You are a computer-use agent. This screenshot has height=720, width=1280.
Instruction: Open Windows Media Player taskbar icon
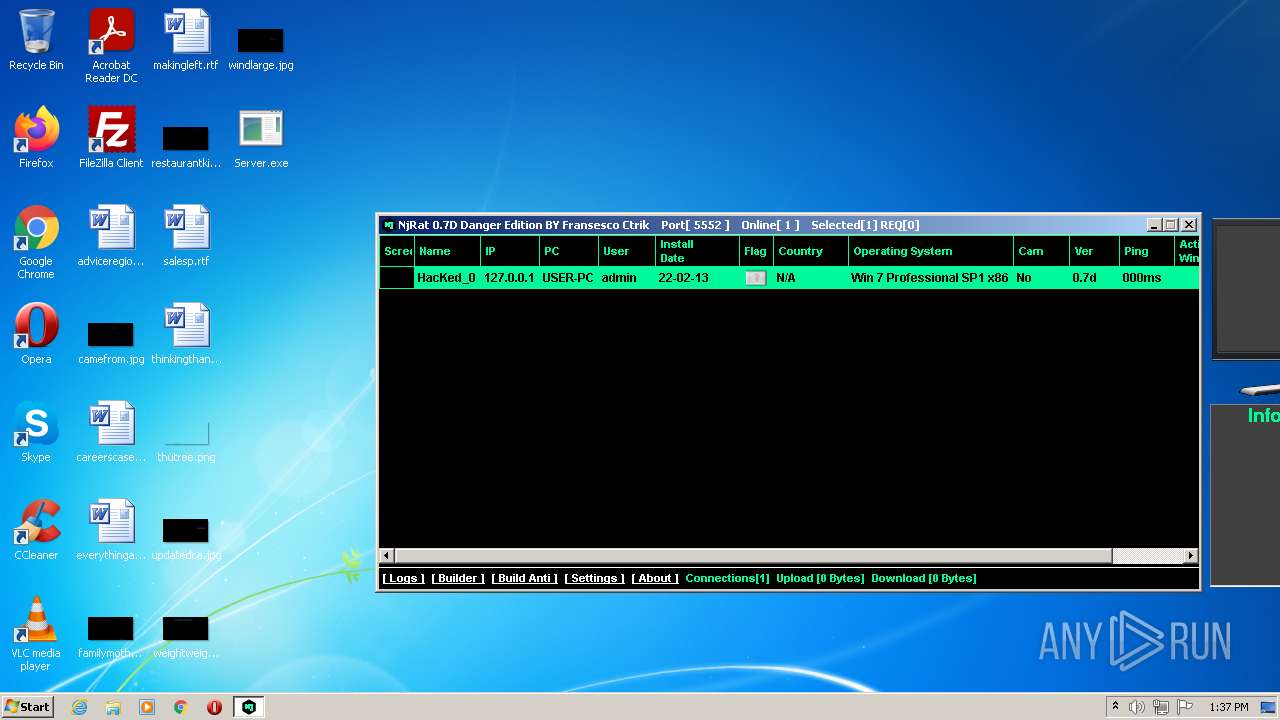pyautogui.click(x=147, y=707)
